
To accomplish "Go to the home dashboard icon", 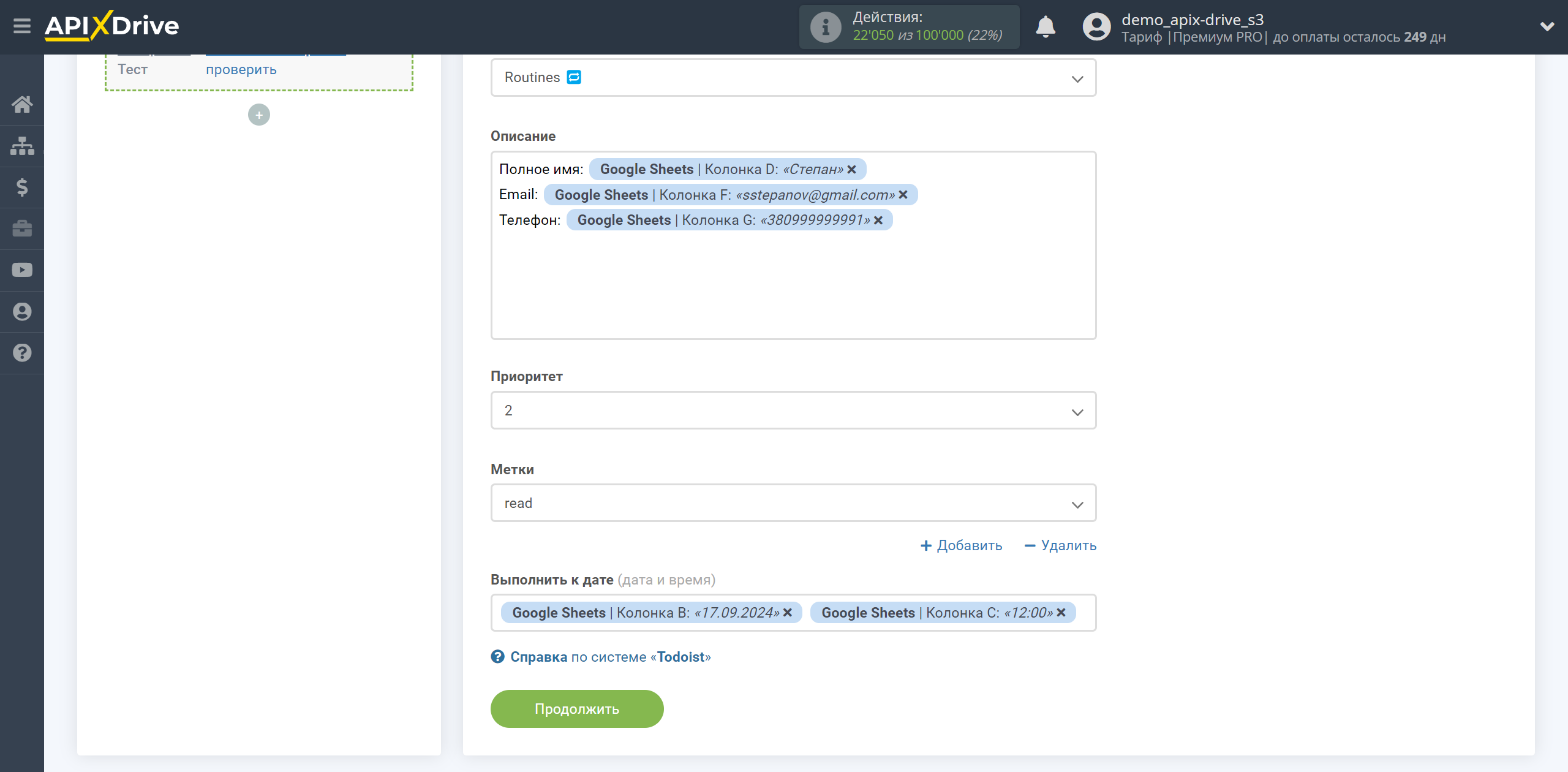I will 22,104.
